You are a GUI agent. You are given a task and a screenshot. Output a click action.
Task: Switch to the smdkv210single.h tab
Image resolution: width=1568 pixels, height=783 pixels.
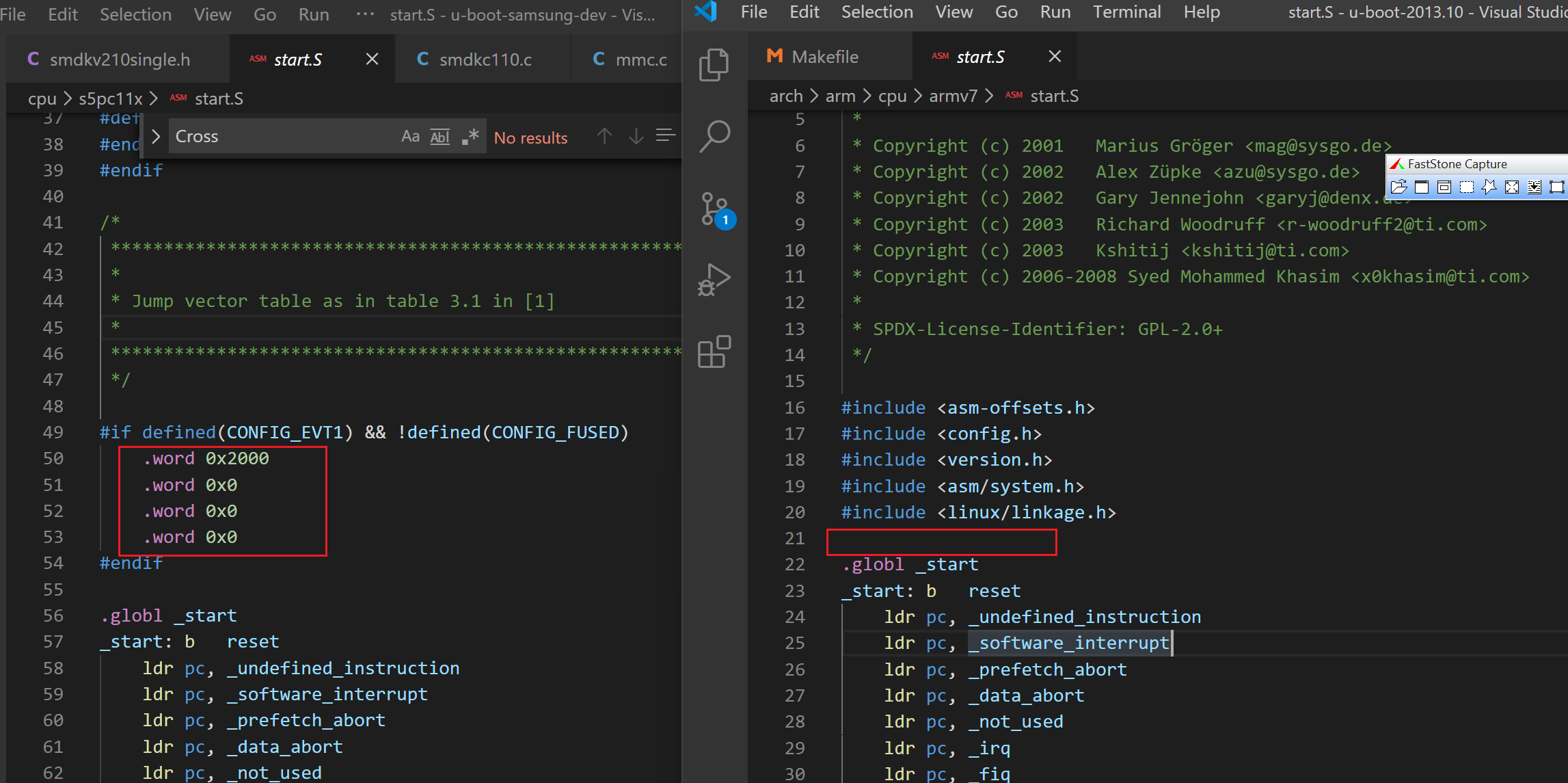pyautogui.click(x=118, y=59)
